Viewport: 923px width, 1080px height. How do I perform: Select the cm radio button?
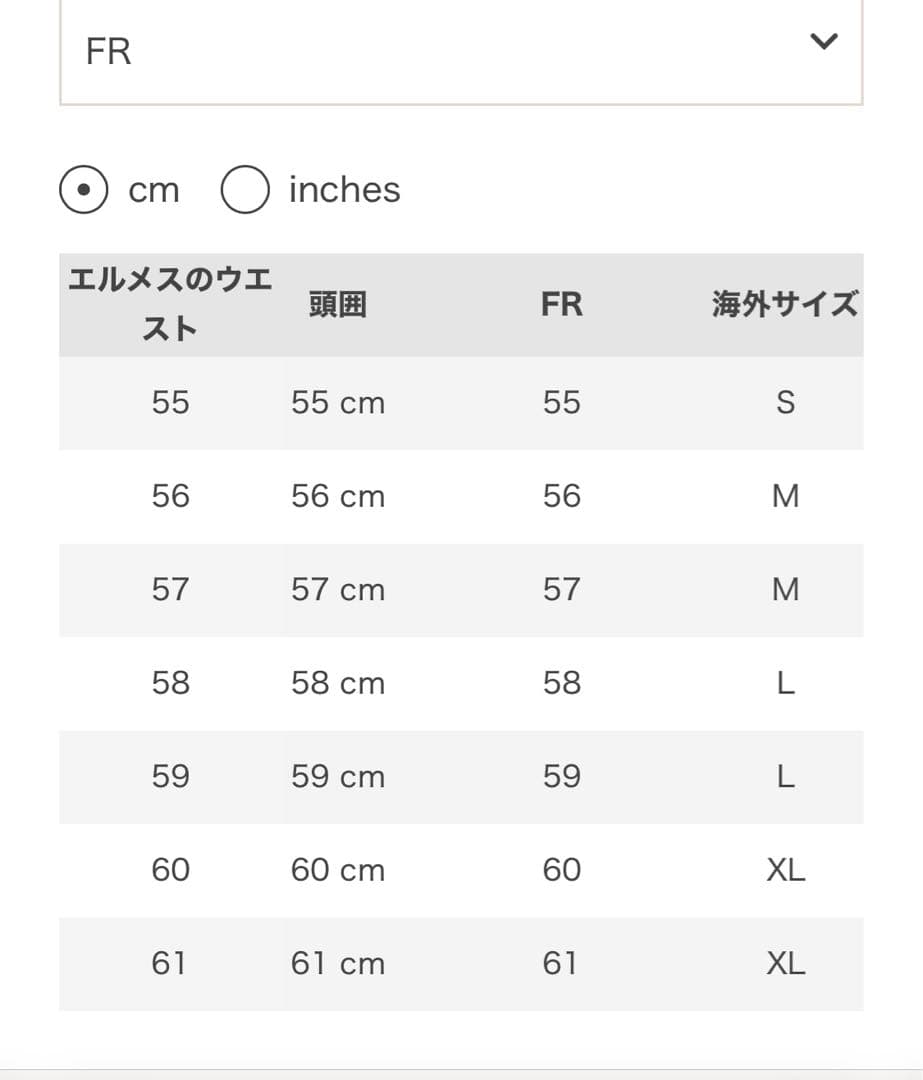84,190
